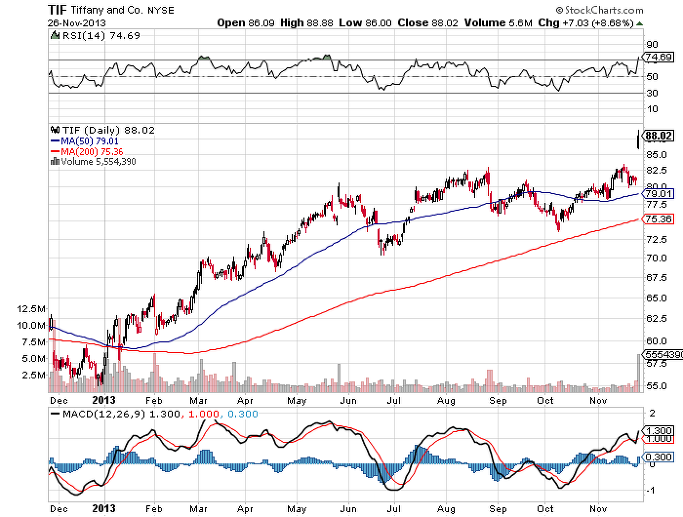Click the Volume 5.6M header value

pos(498,23)
